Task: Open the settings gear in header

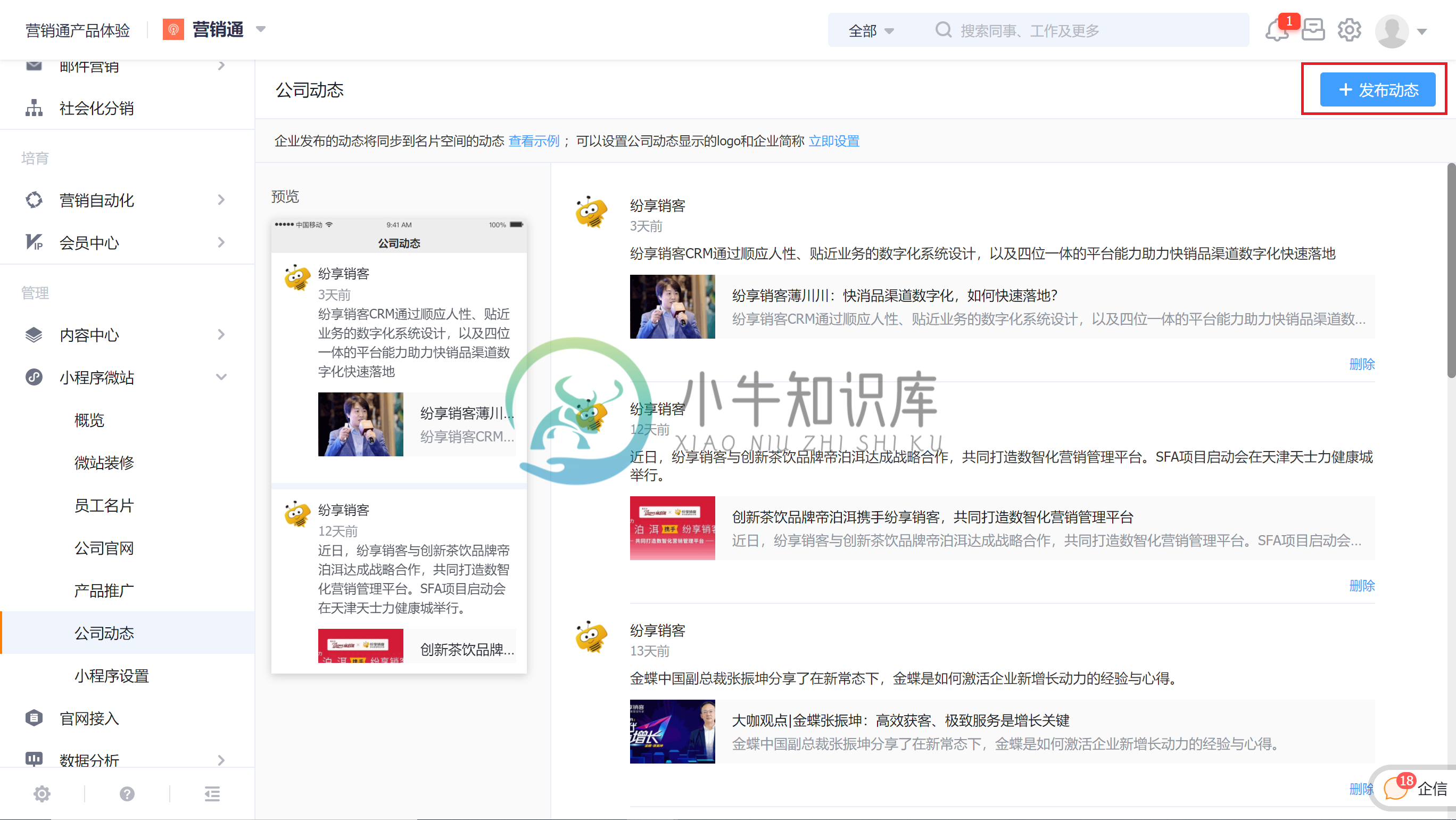Action: tap(1349, 30)
